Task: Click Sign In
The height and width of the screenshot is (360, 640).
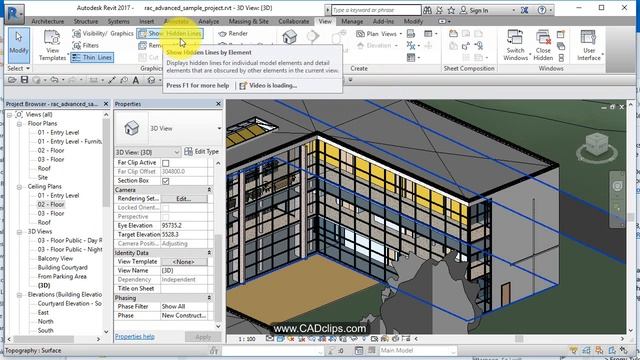Action: coord(479,10)
